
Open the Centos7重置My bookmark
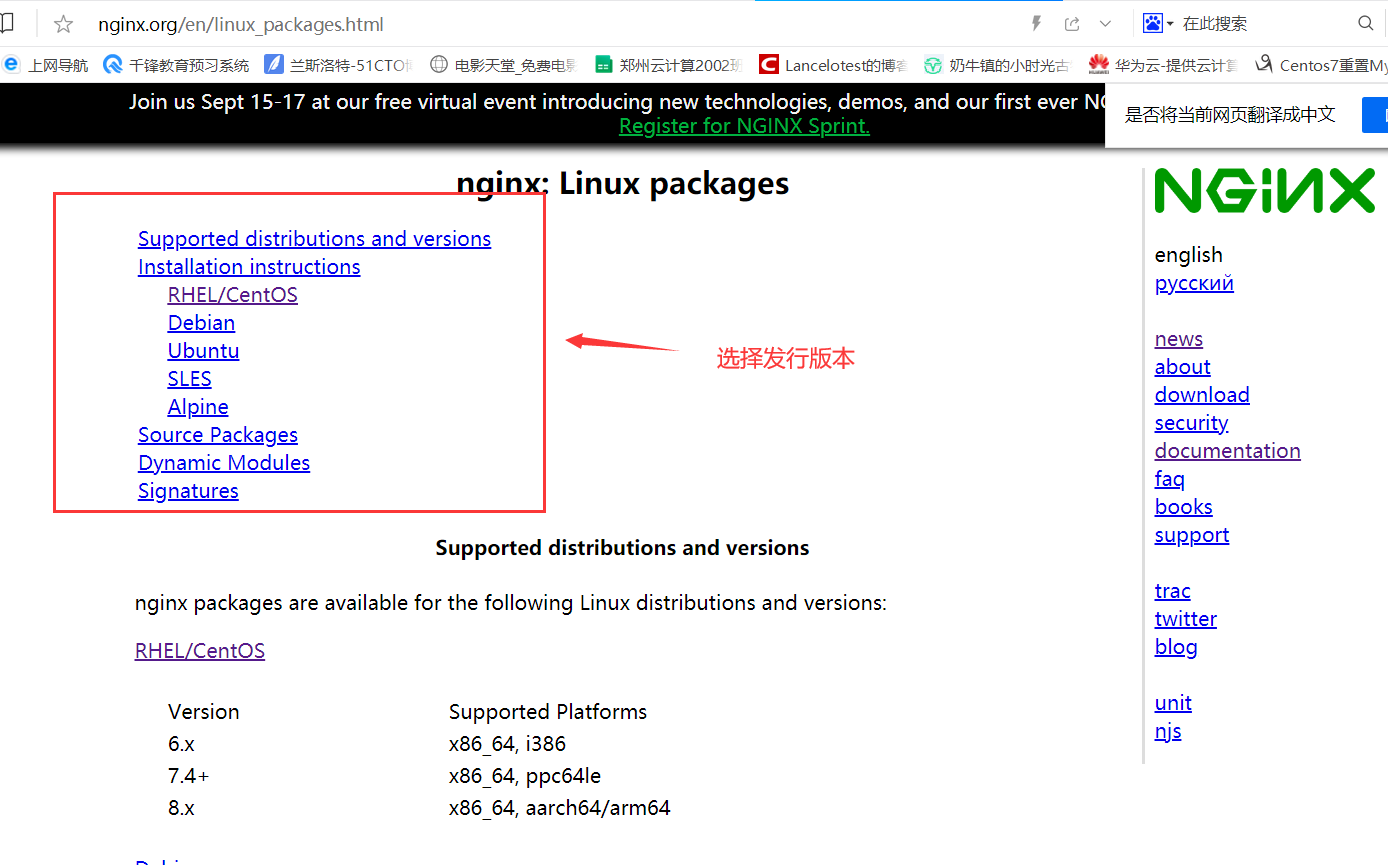point(1320,65)
